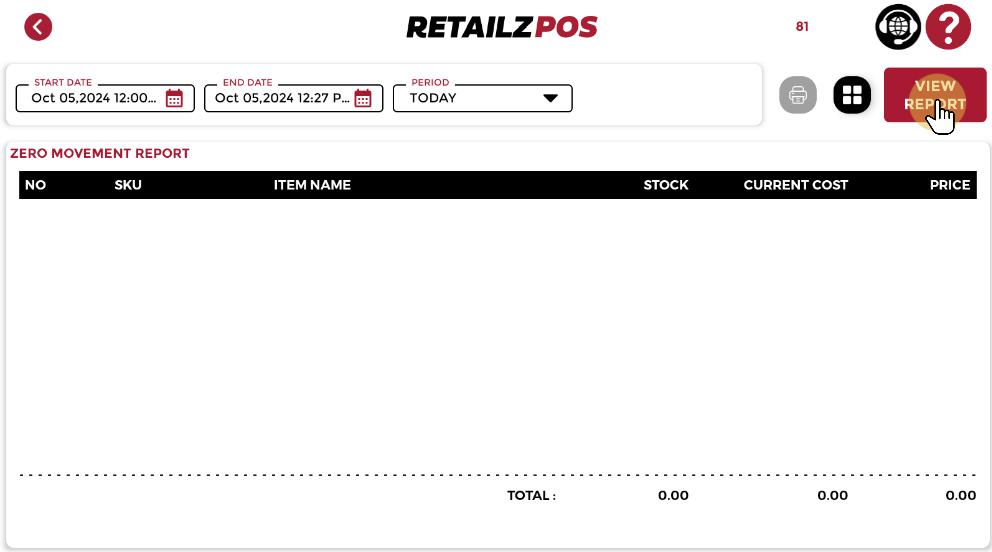Viewport: 992px width, 552px height.
Task: Click the Period dropdown arrow
Action: pyautogui.click(x=550, y=98)
